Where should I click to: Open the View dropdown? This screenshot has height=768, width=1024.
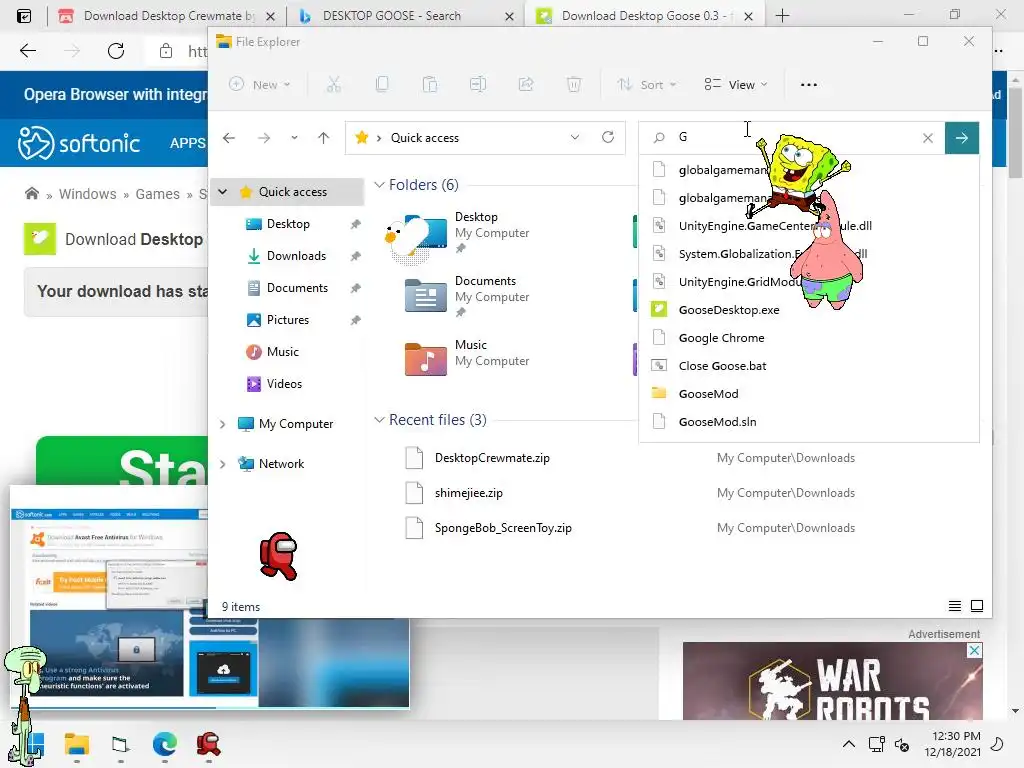click(735, 84)
